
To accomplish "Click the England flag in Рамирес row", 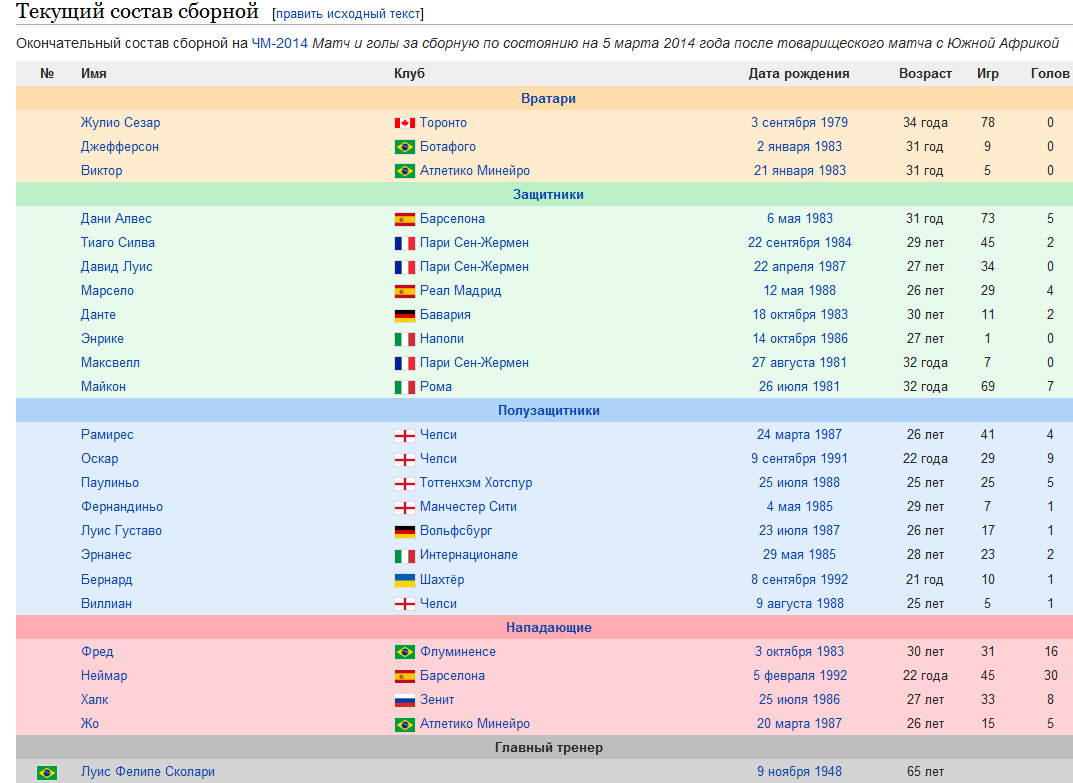I will 404,435.
